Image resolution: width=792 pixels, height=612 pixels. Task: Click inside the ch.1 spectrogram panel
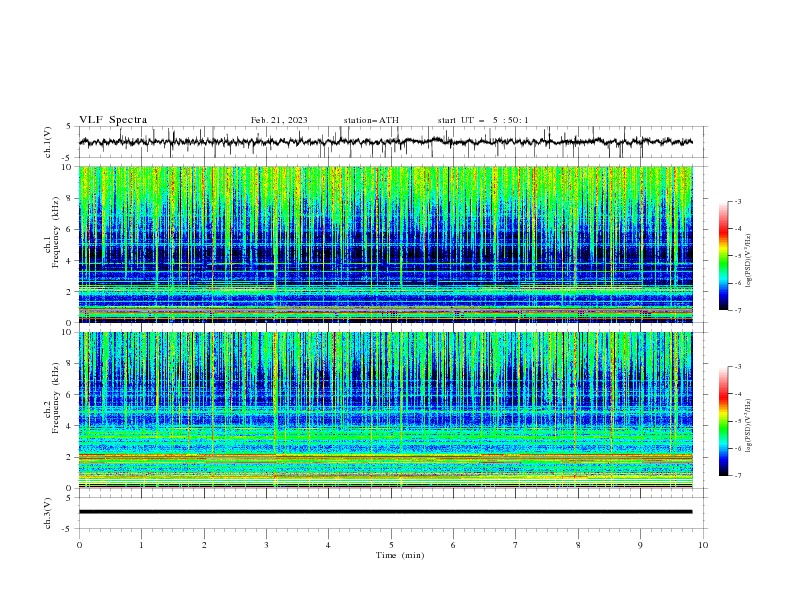[x=385, y=244]
